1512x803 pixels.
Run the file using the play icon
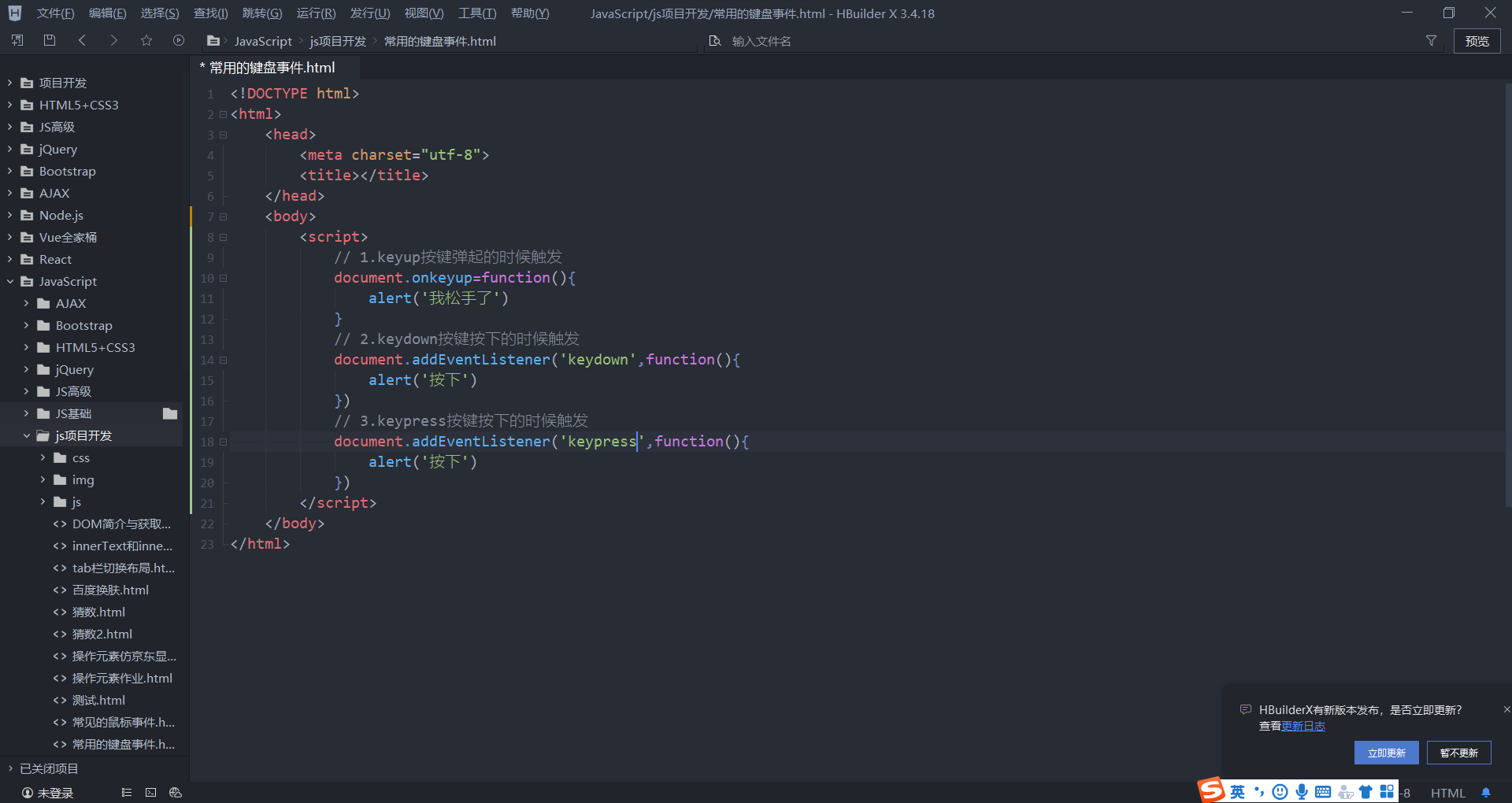[x=178, y=40]
